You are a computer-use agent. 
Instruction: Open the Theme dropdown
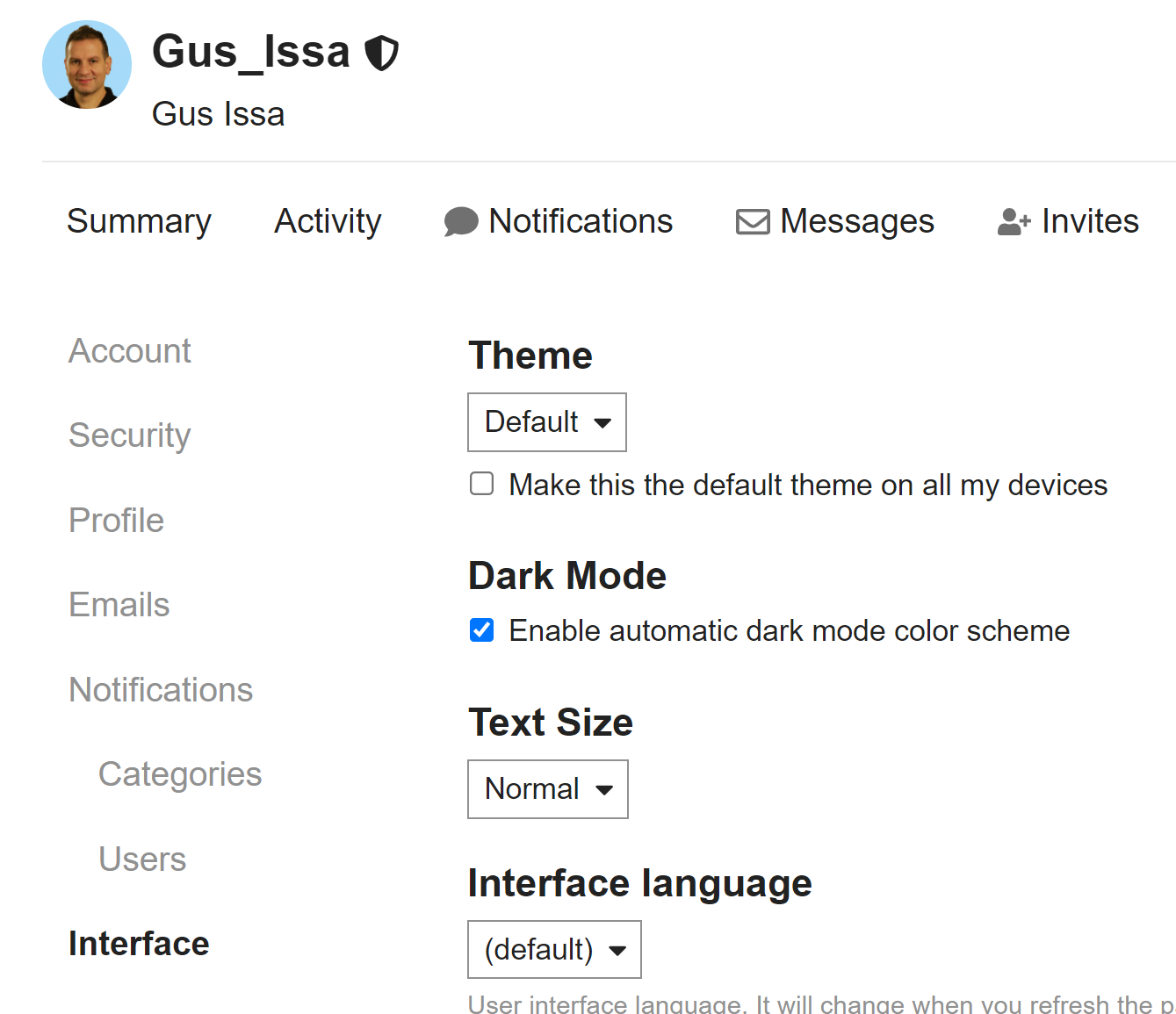coord(547,422)
